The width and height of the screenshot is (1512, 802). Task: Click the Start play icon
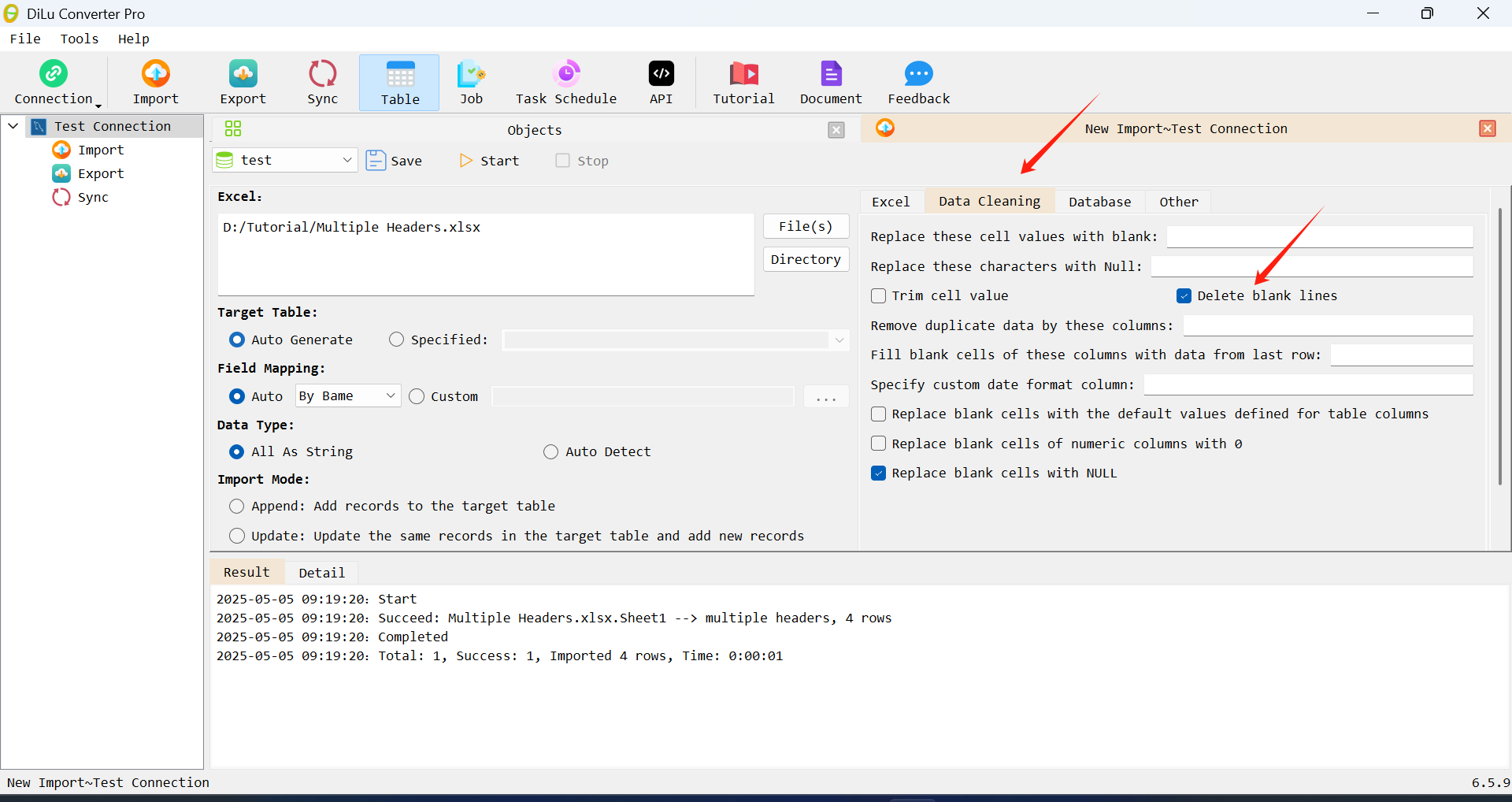[466, 161]
